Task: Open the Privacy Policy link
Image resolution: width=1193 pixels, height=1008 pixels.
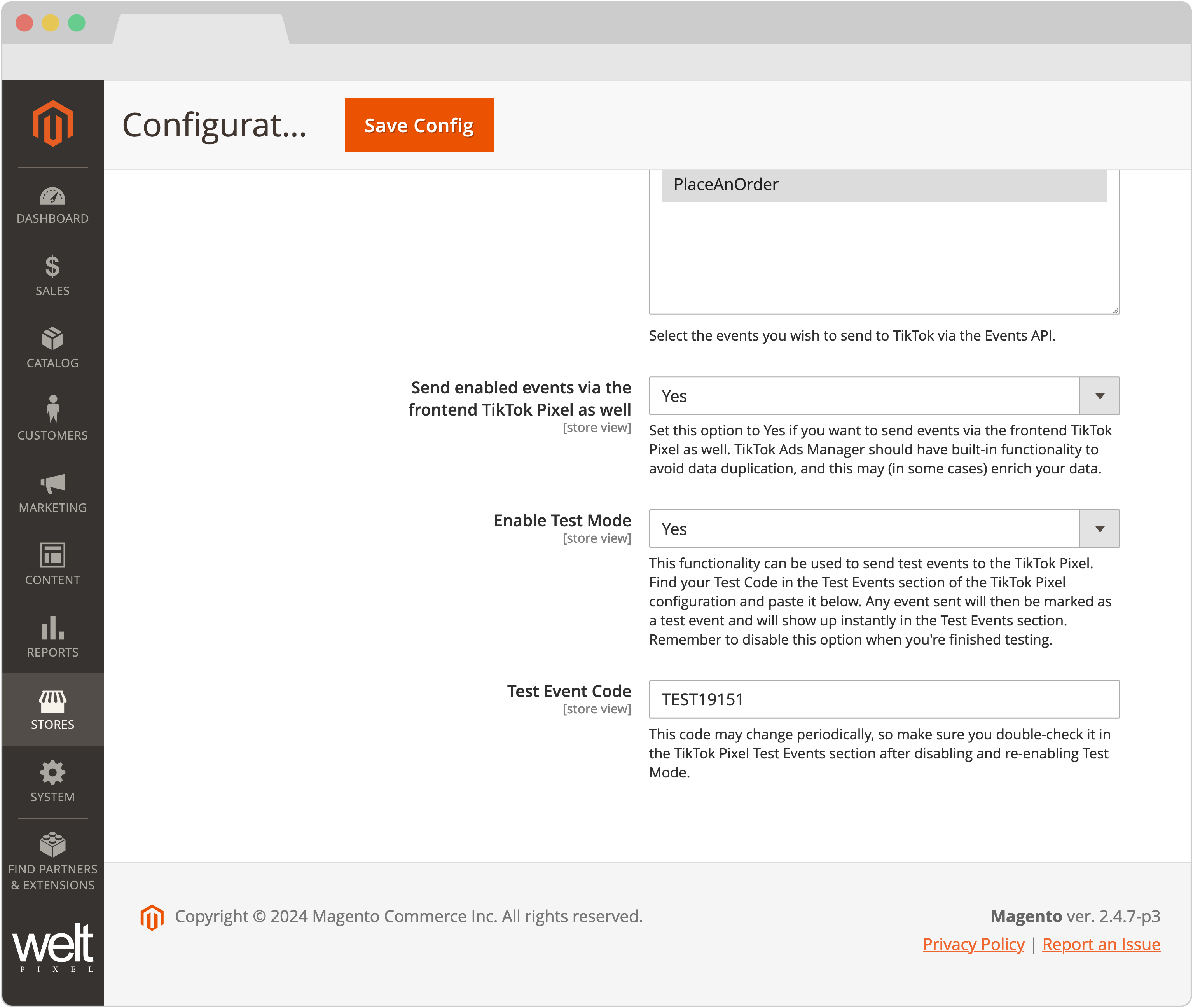Action: click(973, 945)
